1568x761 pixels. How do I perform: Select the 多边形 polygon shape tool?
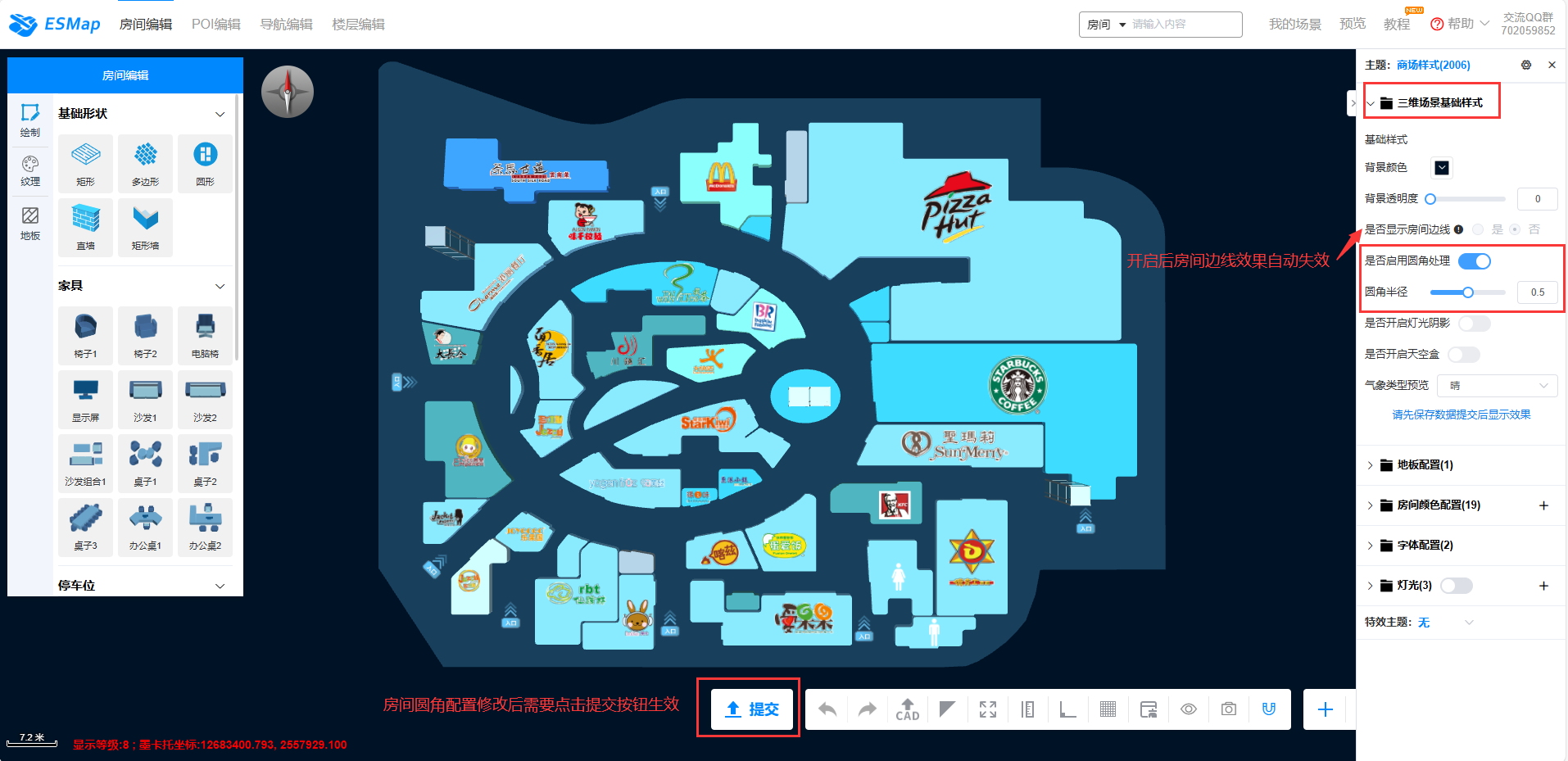point(145,163)
